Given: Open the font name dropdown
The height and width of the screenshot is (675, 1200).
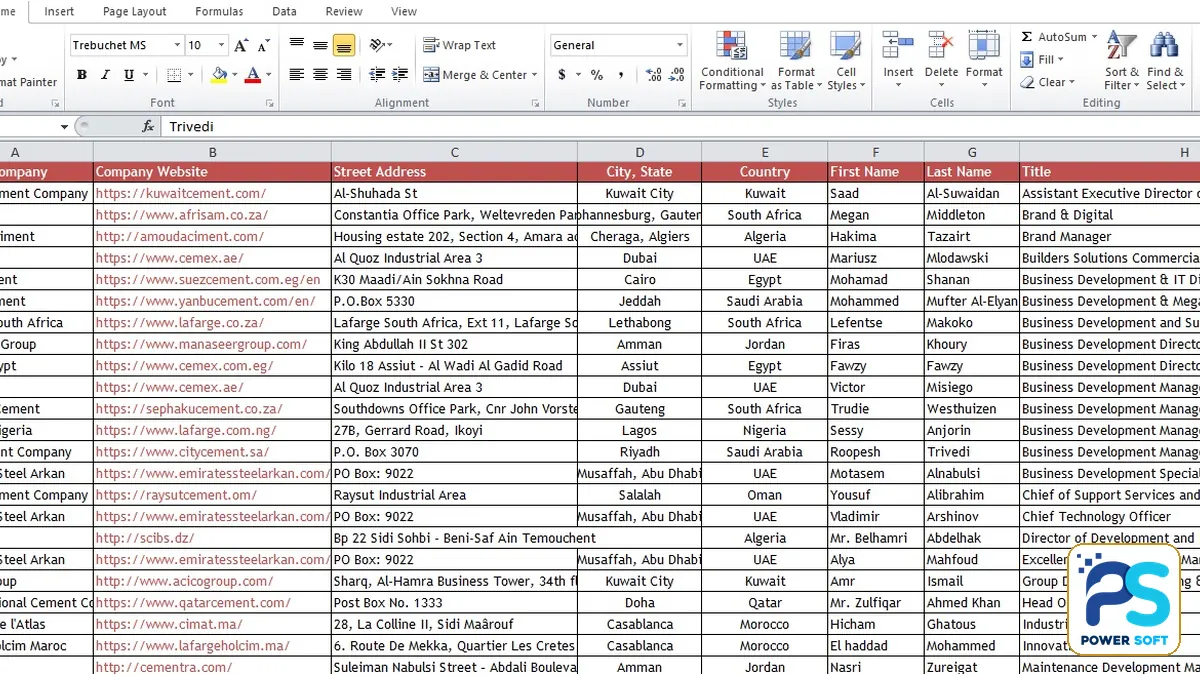Looking at the screenshot, I should coord(178,45).
